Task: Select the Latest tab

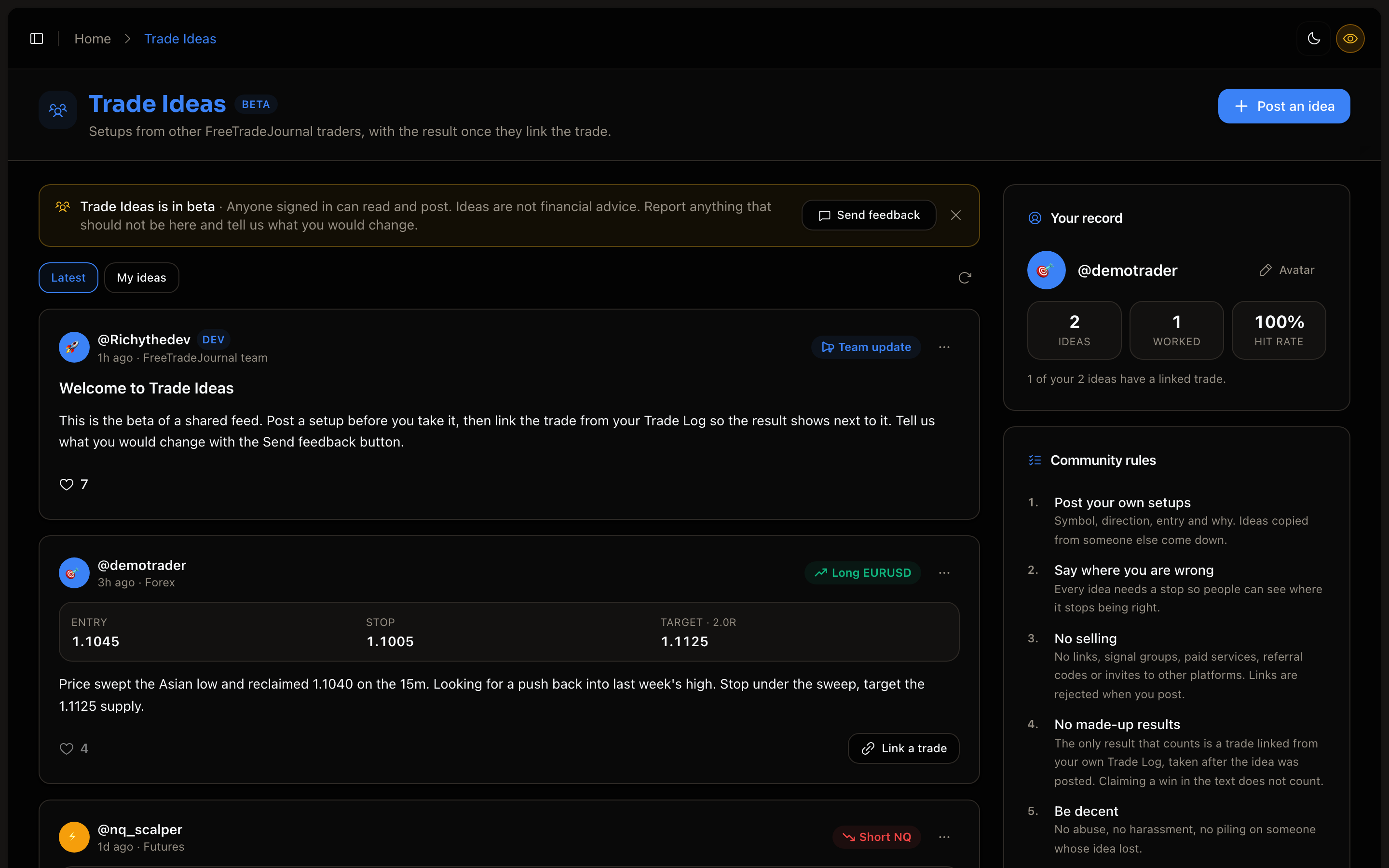Action: coord(68,278)
